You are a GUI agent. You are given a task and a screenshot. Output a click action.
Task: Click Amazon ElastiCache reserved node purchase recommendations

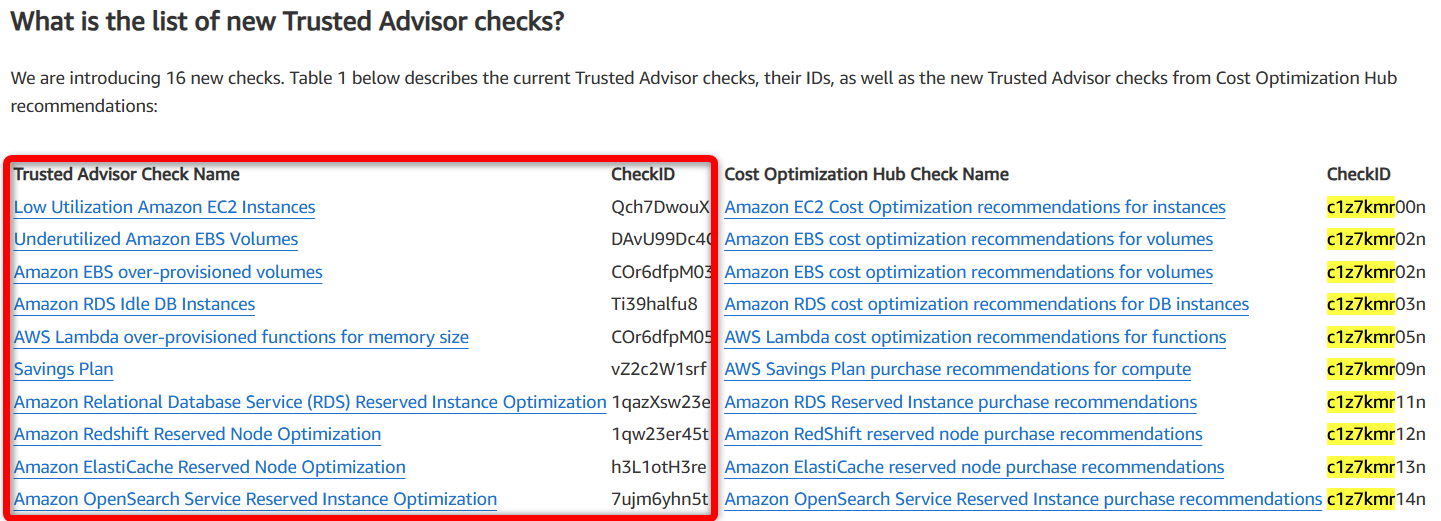(x=974, y=467)
